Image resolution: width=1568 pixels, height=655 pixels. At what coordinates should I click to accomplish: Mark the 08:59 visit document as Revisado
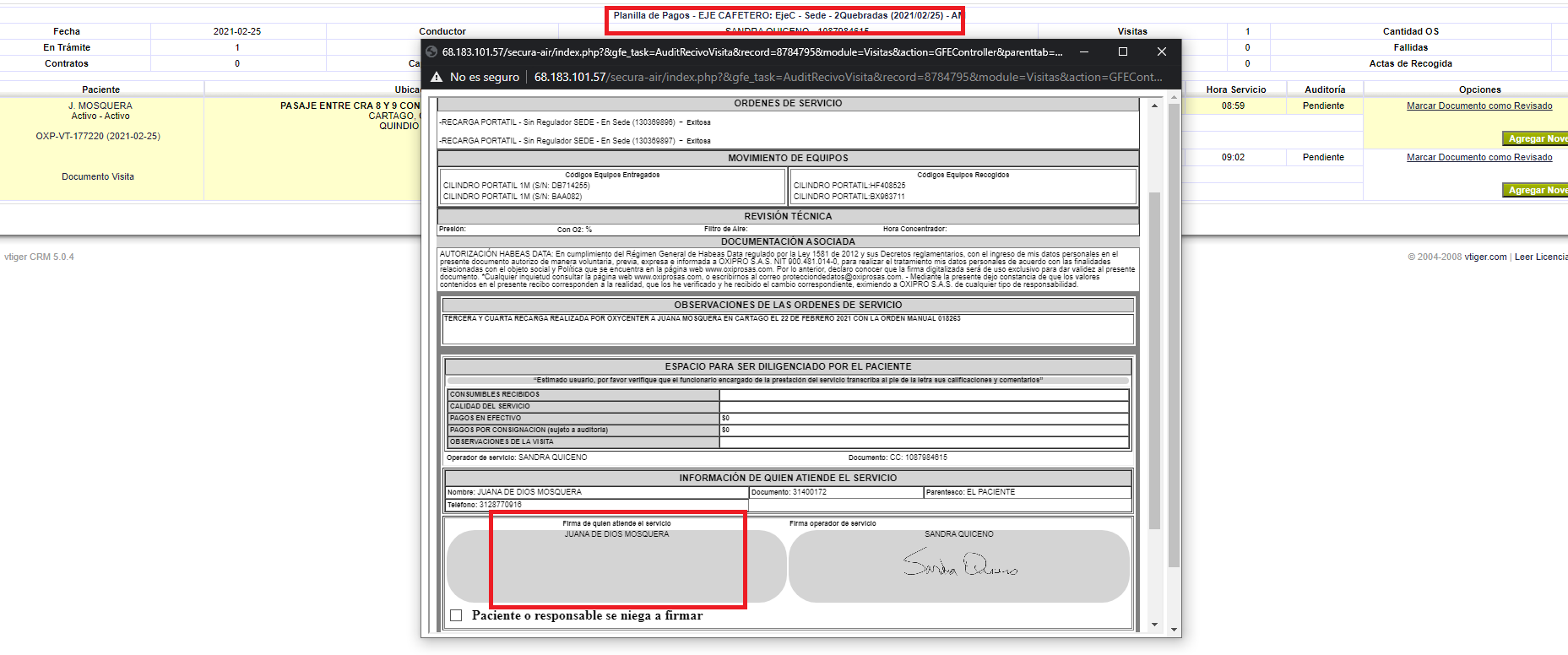(x=1479, y=106)
